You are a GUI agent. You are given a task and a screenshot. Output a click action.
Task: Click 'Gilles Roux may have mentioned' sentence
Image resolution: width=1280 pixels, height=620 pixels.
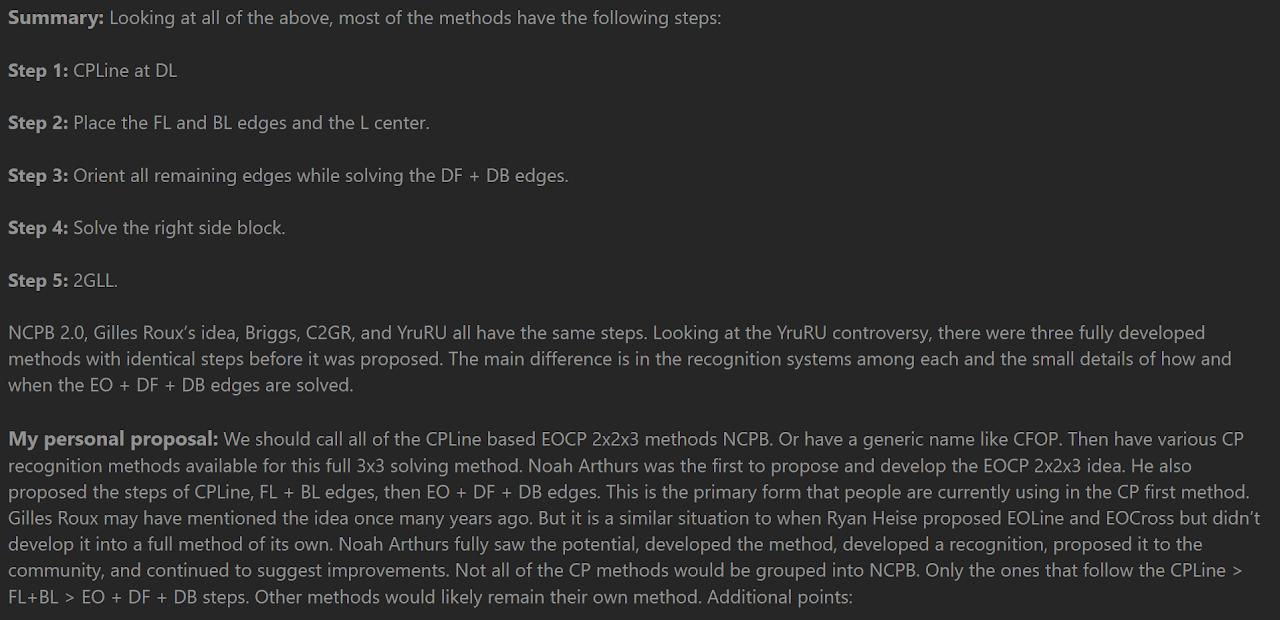tap(132, 518)
